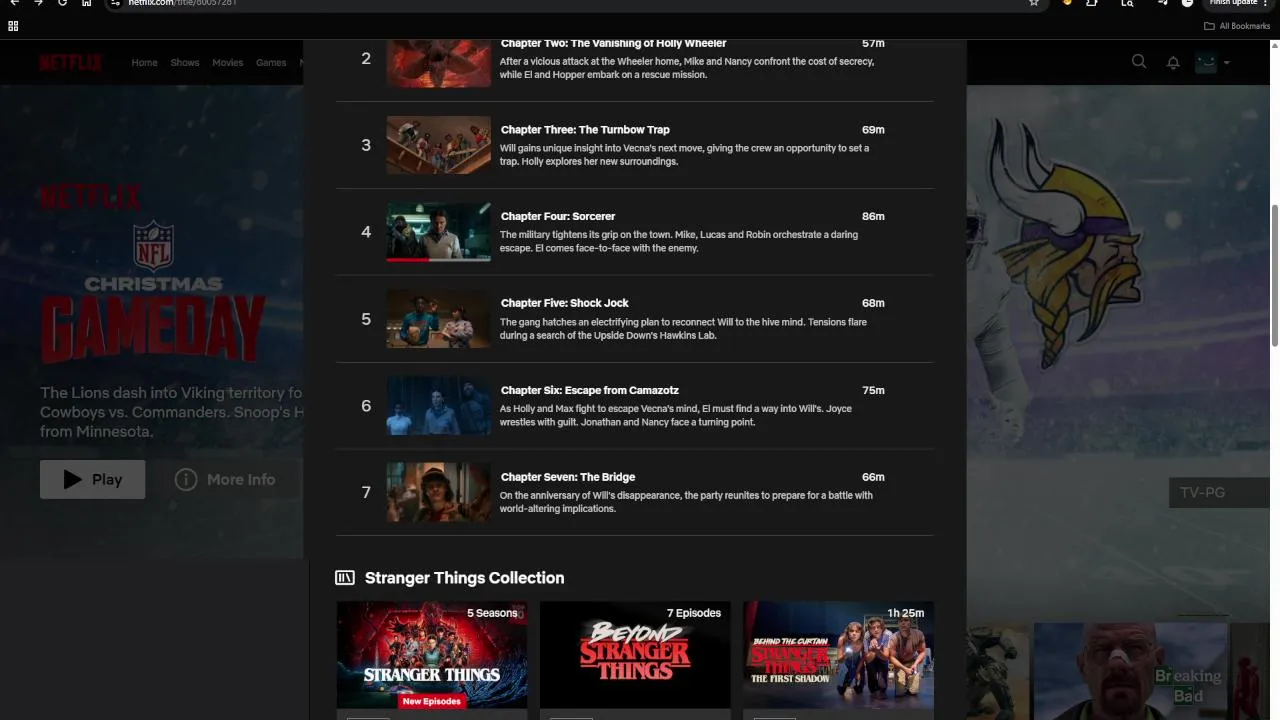
Task: Click the 68m duration of Chapter Five
Action: click(873, 303)
